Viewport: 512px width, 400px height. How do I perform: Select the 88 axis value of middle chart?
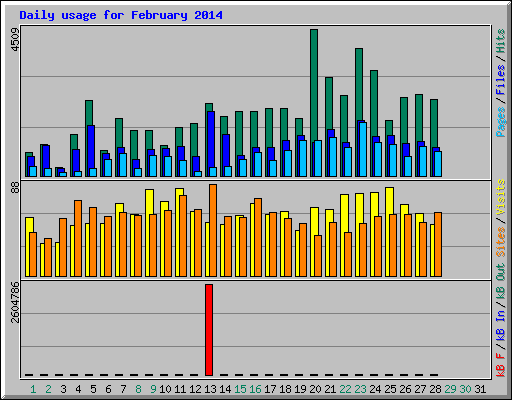(x=15, y=187)
